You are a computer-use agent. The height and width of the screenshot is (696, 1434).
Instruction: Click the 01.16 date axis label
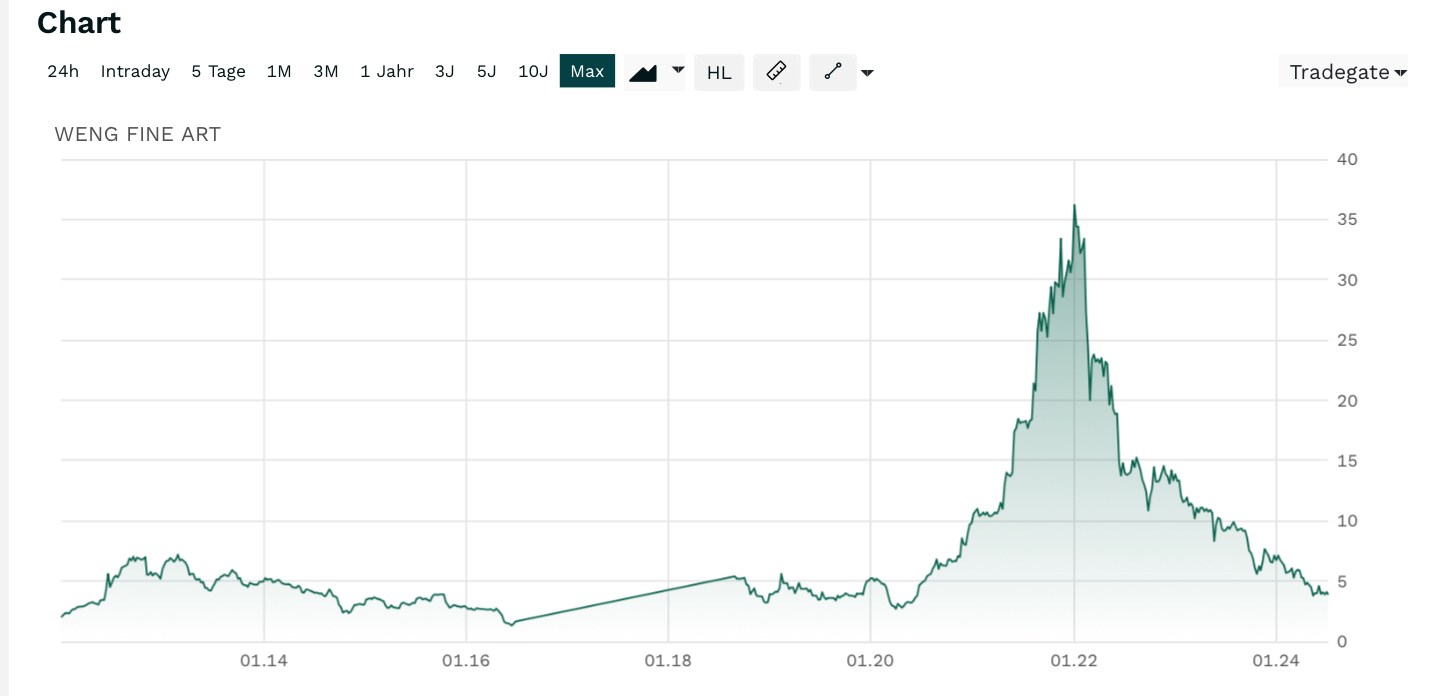(x=466, y=661)
